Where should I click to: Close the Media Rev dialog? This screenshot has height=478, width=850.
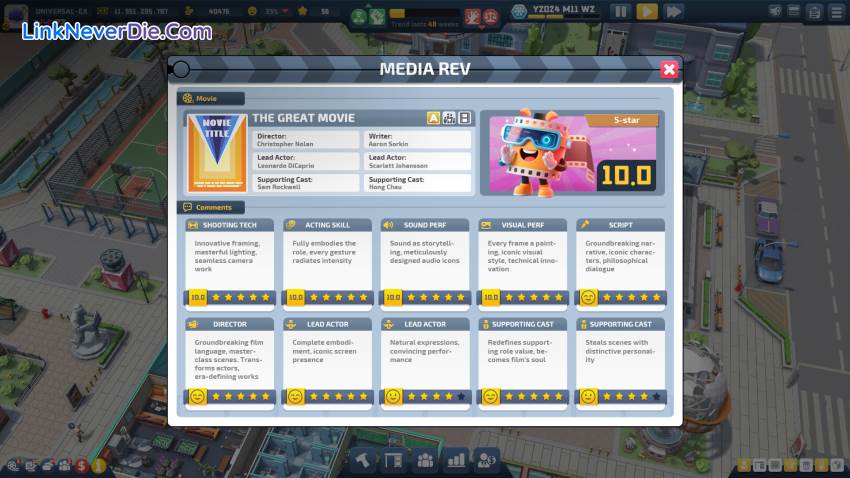click(669, 69)
